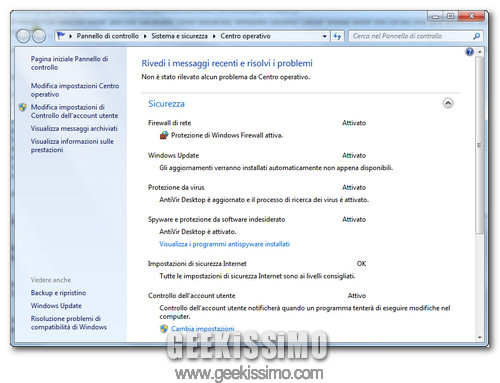Click the Windows Update heading in Sicurezza

coord(173,155)
